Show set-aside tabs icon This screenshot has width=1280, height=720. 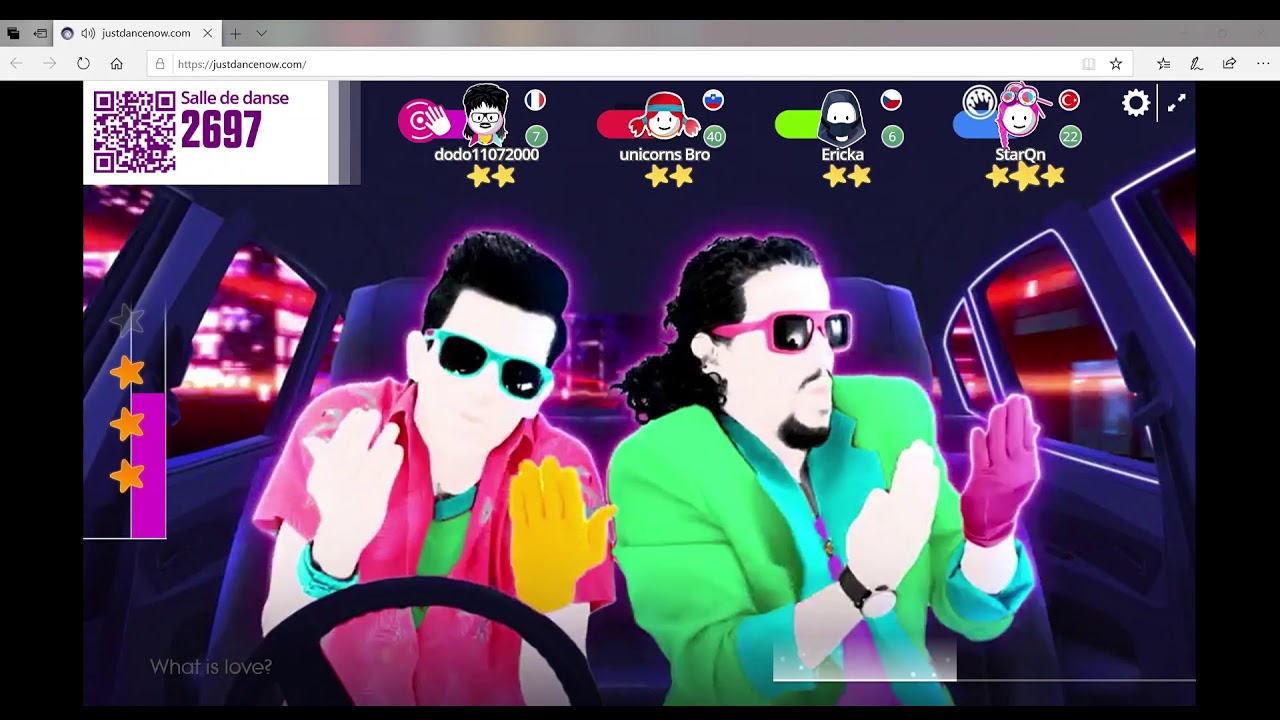pyautogui.click(x=14, y=33)
